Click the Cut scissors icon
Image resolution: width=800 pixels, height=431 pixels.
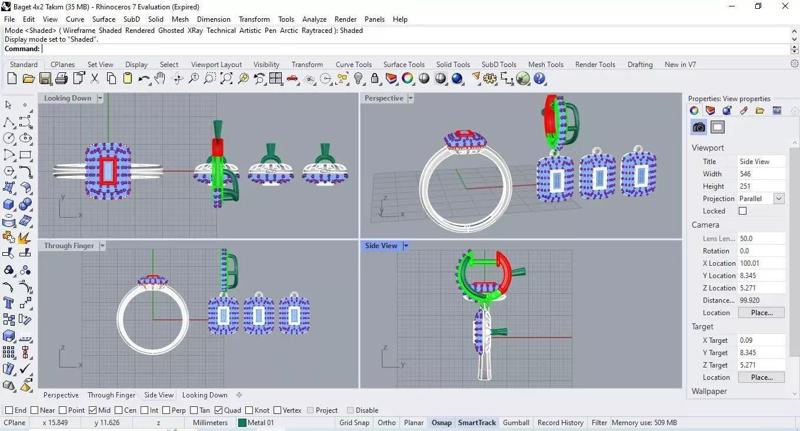(94, 79)
